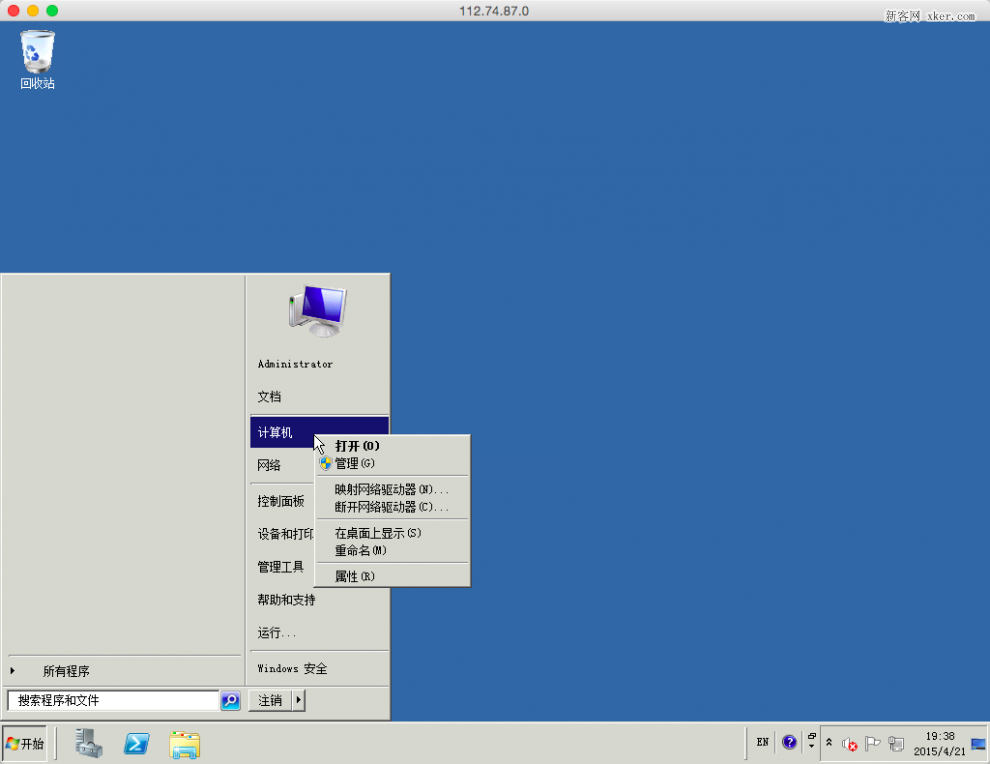This screenshot has height=764, width=990.
Task: Open the Recycle Bin (回收站) desktop icon
Action: 37,60
